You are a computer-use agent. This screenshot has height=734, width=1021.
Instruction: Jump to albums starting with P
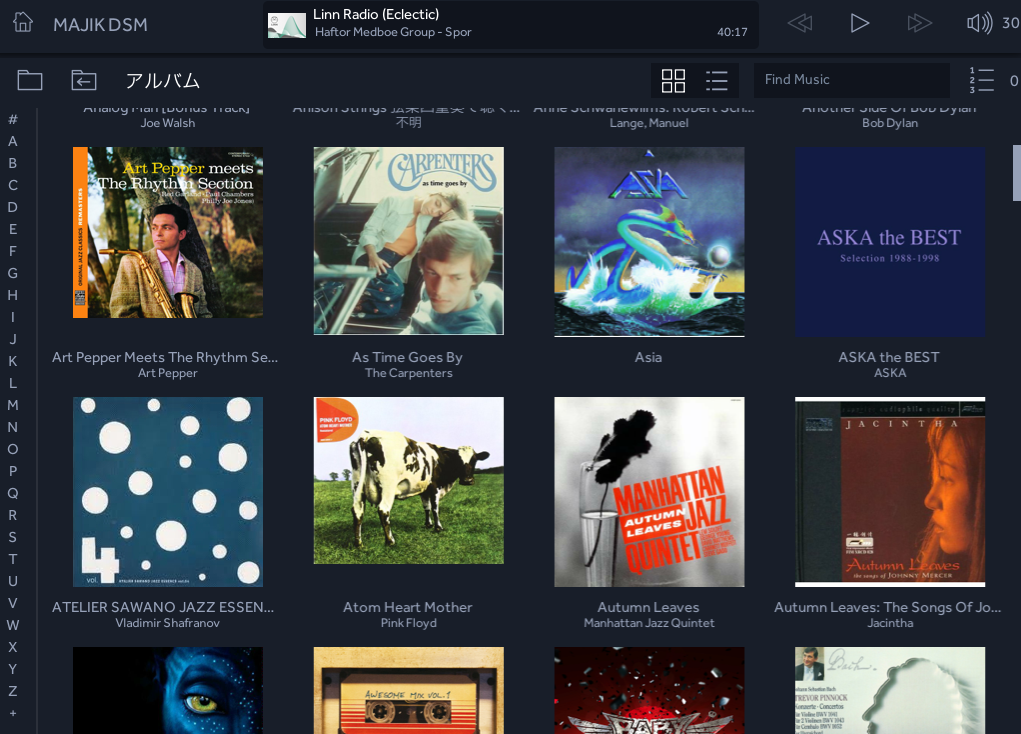point(13,471)
